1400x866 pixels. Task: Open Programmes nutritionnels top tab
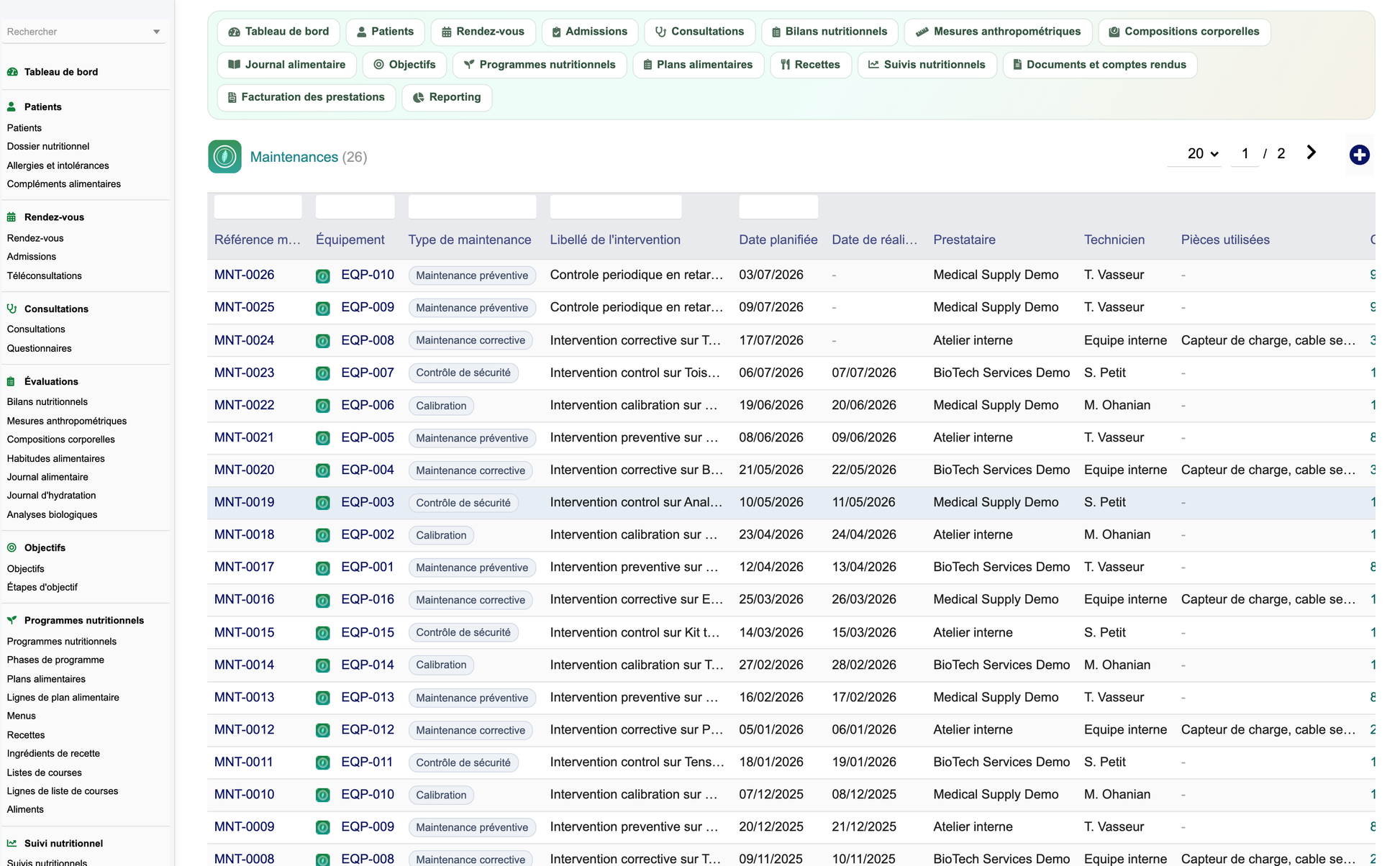tap(539, 65)
